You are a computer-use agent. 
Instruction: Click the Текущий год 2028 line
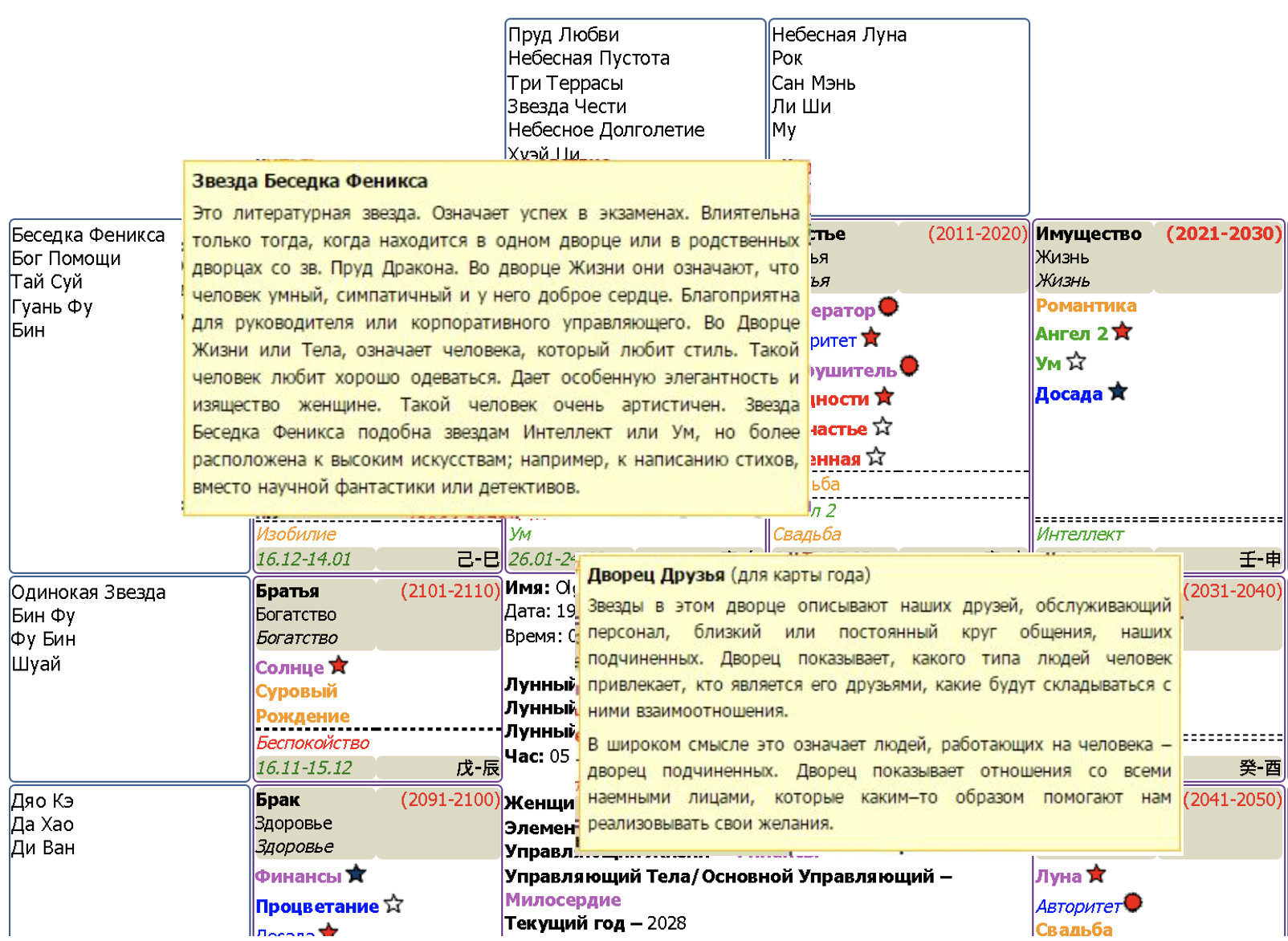click(x=596, y=924)
